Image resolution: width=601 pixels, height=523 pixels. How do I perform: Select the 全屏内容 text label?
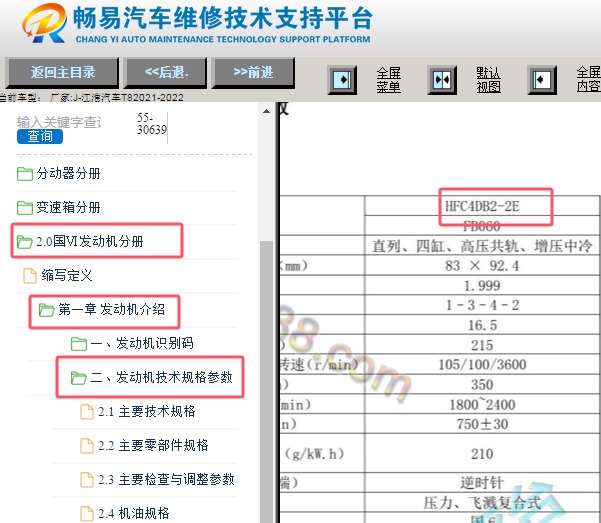[x=589, y=79]
